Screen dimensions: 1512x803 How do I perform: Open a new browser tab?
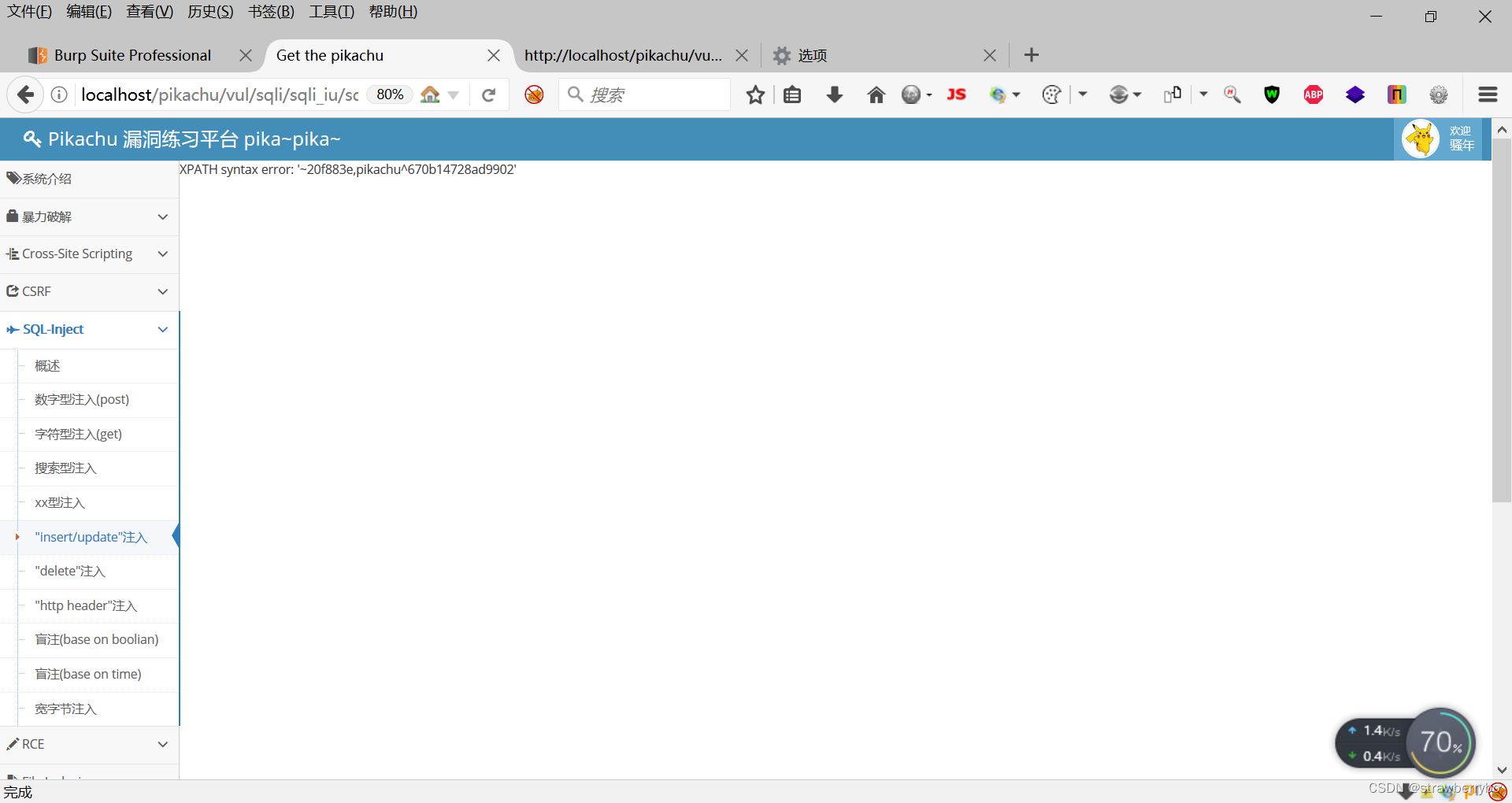pos(1031,54)
